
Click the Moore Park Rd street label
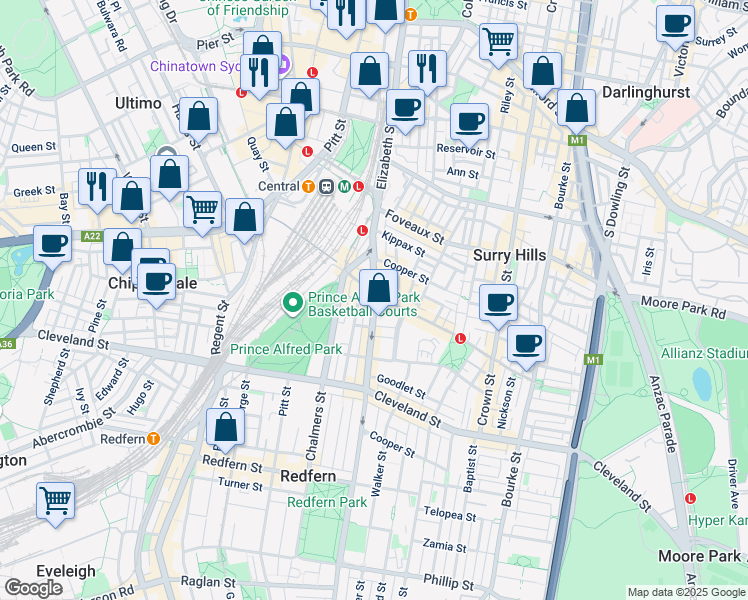(x=683, y=307)
